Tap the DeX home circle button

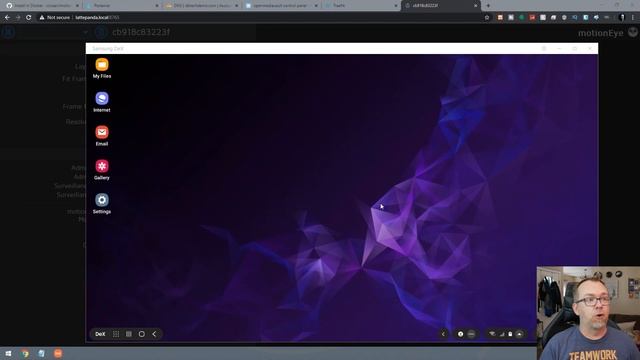(x=142, y=334)
